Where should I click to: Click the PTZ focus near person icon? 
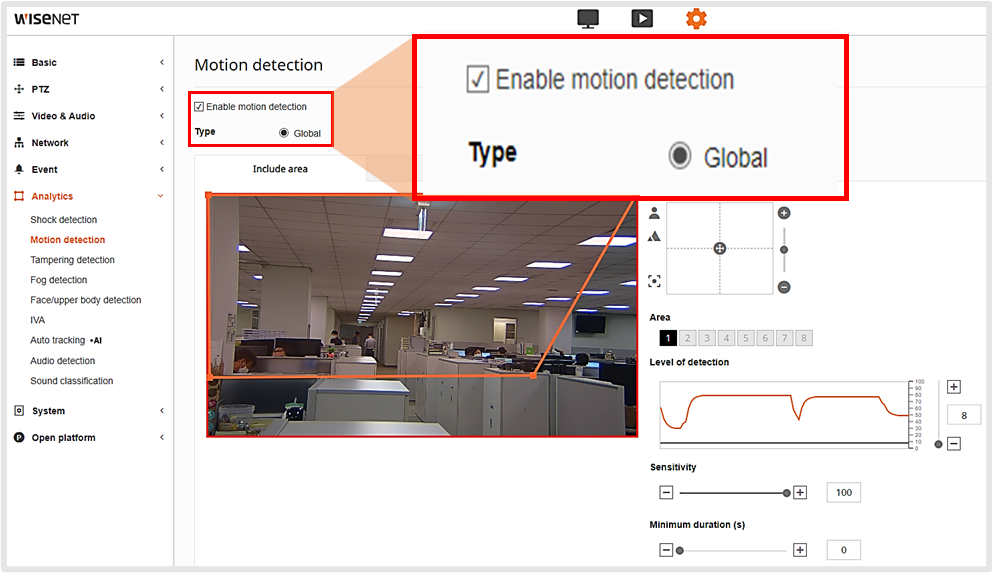[654, 213]
